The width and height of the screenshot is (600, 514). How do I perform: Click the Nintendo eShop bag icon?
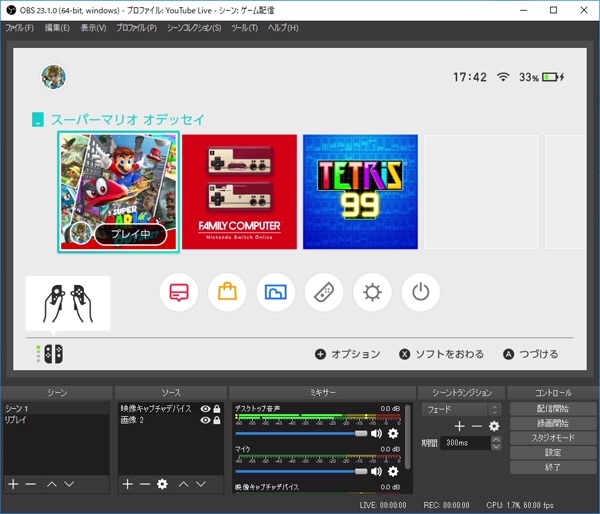tap(227, 292)
